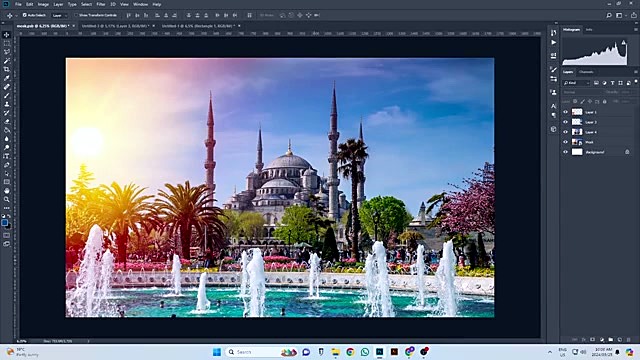Open the Paragraph panel icon
The width and height of the screenshot is (640, 360).
553,115
